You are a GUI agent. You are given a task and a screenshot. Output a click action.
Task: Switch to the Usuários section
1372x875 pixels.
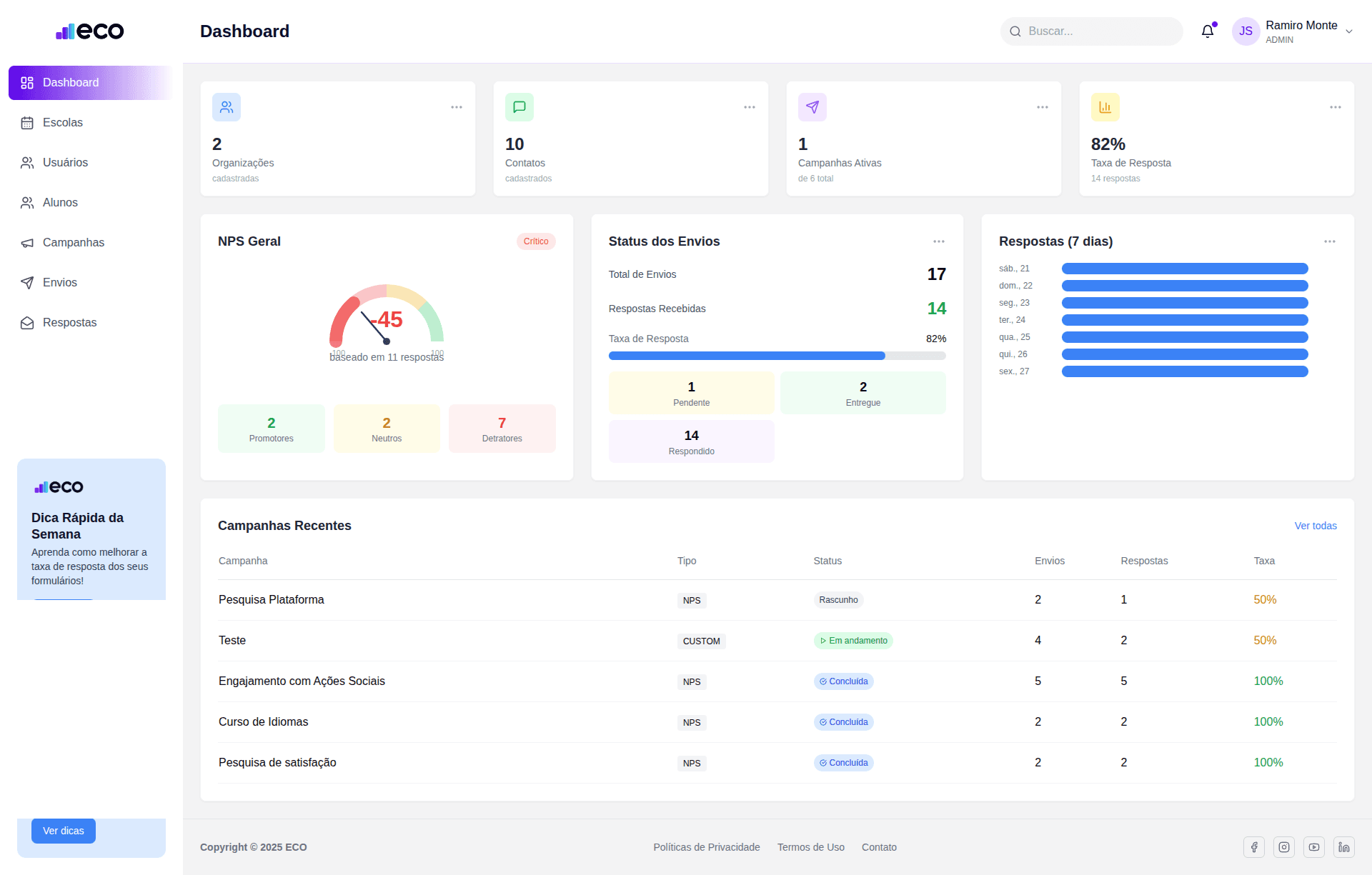[66, 162]
